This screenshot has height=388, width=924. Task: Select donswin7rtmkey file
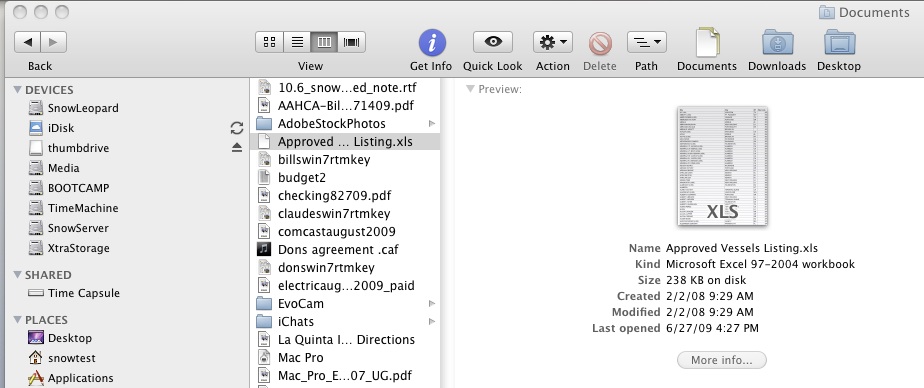[x=345, y=267]
